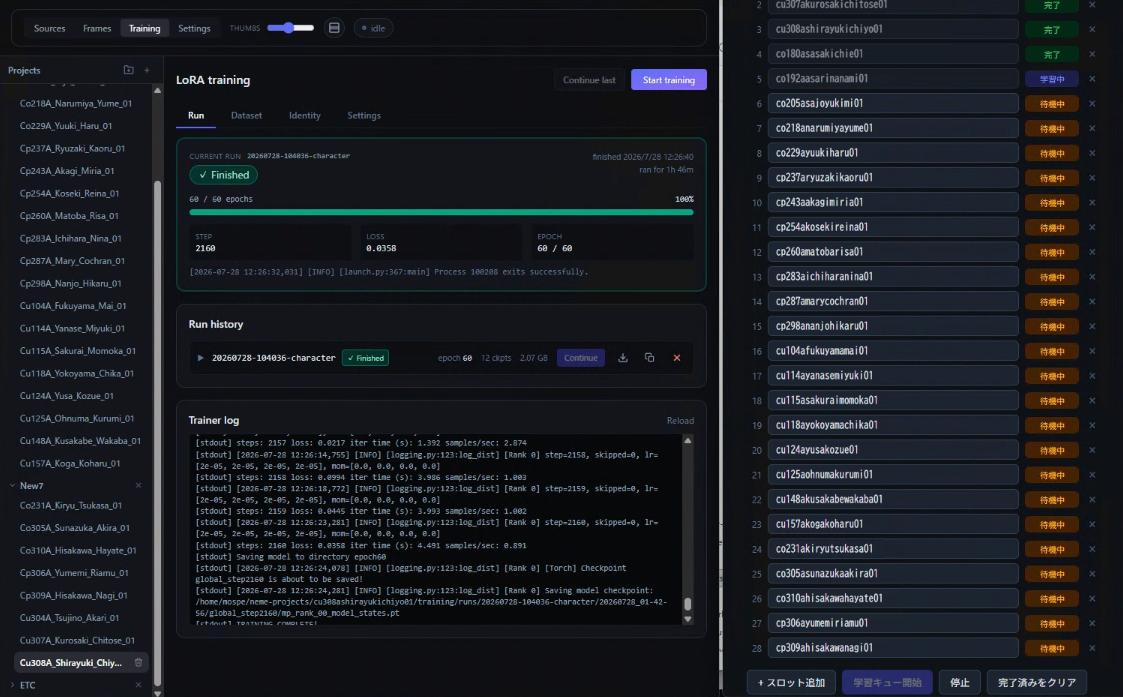This screenshot has width=1123, height=697.
Task: Click 待機中 badge for cp260amatobarisa01
Action: (x=1051, y=252)
